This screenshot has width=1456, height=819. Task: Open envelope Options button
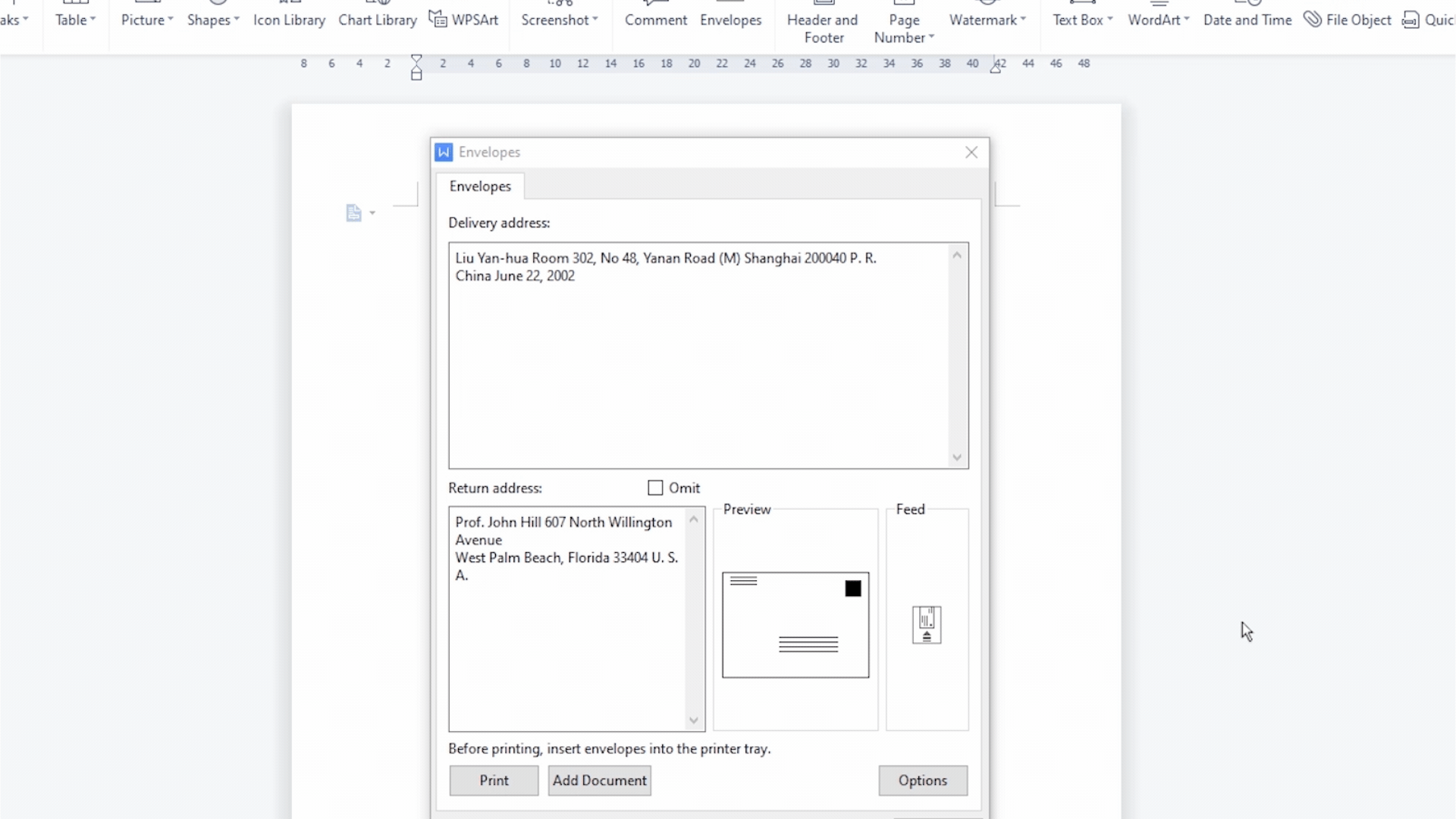click(922, 780)
